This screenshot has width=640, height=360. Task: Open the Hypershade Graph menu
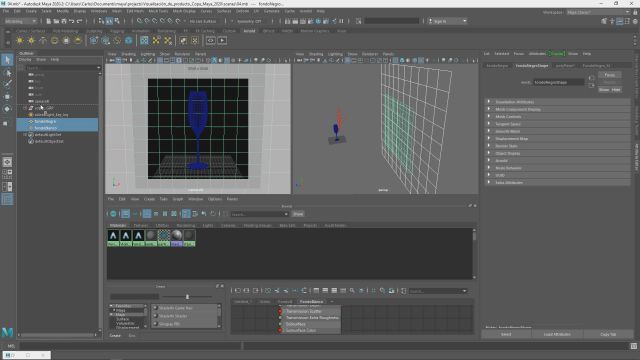(178, 199)
